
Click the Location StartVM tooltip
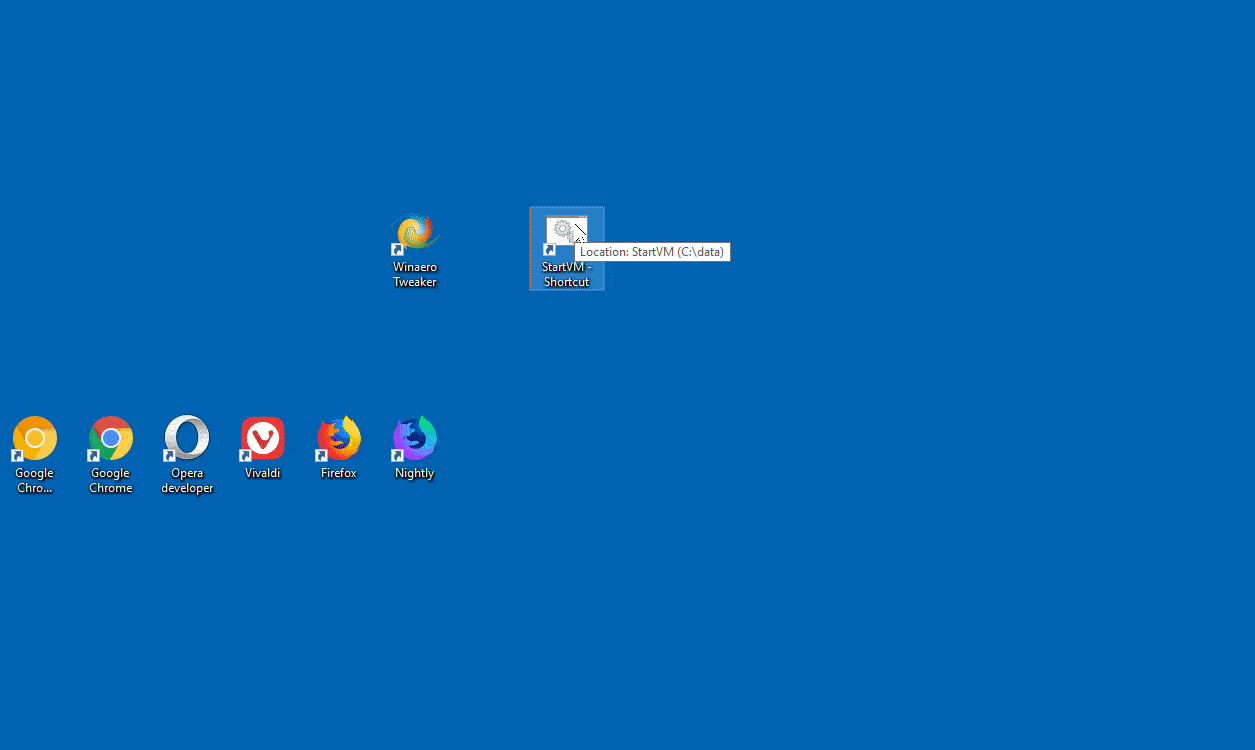click(x=652, y=252)
